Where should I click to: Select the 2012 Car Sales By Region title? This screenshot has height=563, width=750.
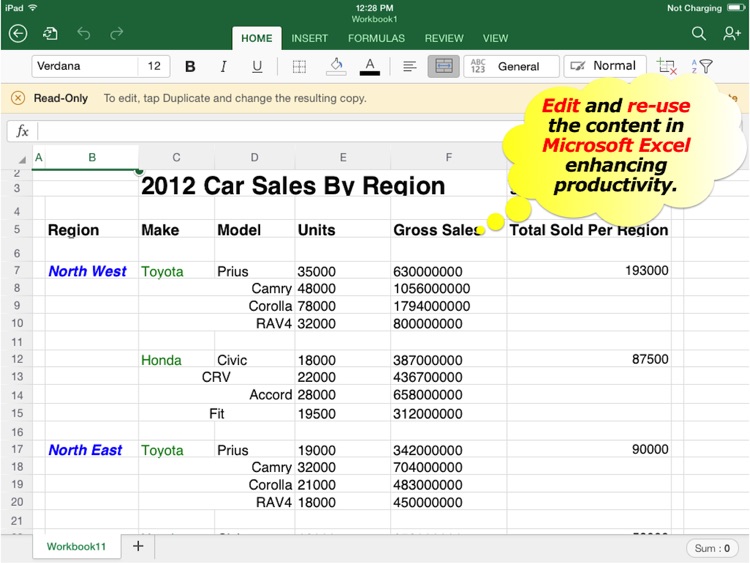(293, 186)
